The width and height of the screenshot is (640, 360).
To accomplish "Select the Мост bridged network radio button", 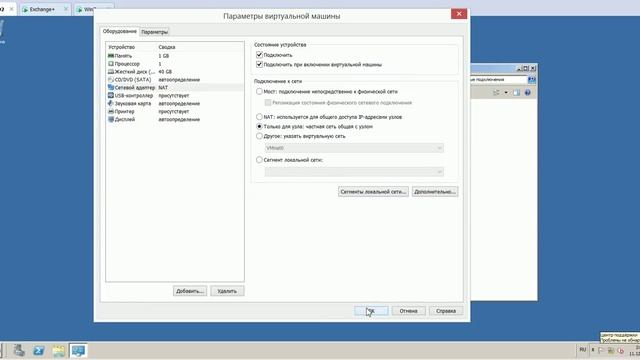I will (259, 91).
